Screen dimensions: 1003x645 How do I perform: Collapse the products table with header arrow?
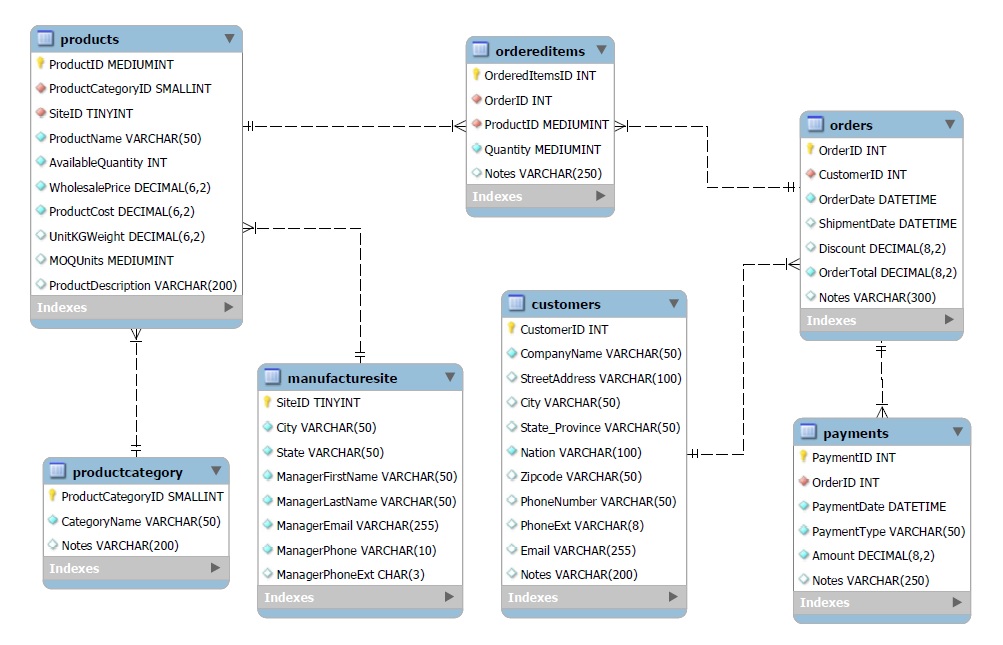229,39
